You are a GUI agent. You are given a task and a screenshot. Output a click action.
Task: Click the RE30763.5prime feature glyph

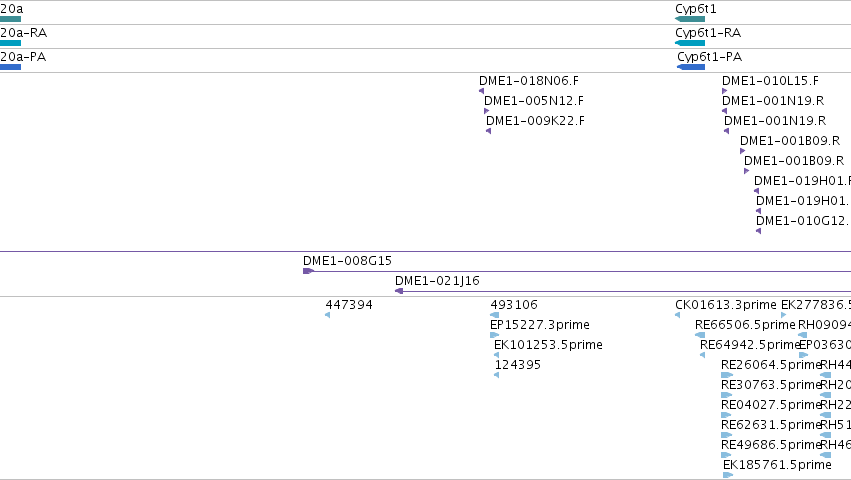[727, 395]
